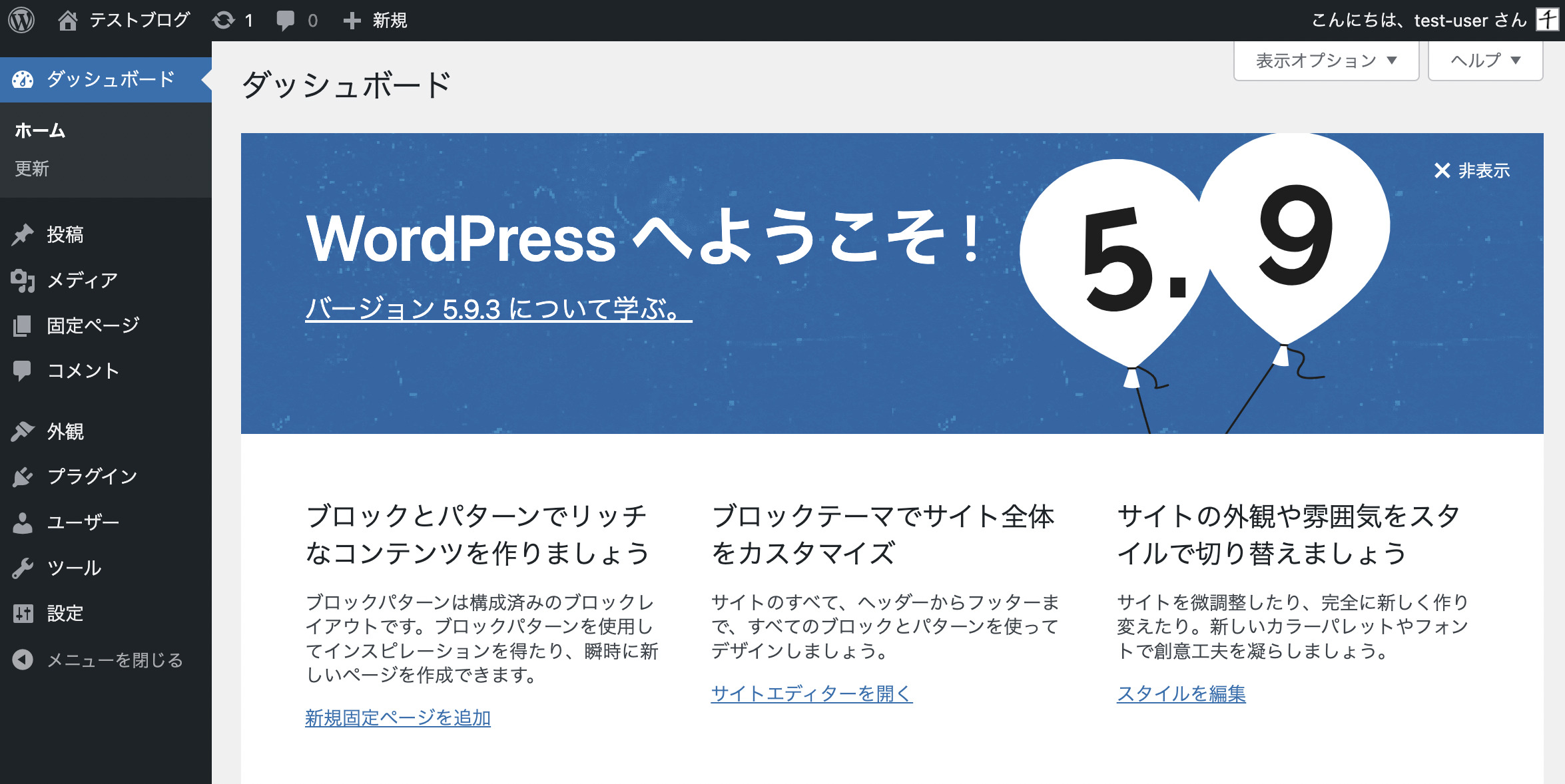Open the 外観 menu

[x=106, y=431]
